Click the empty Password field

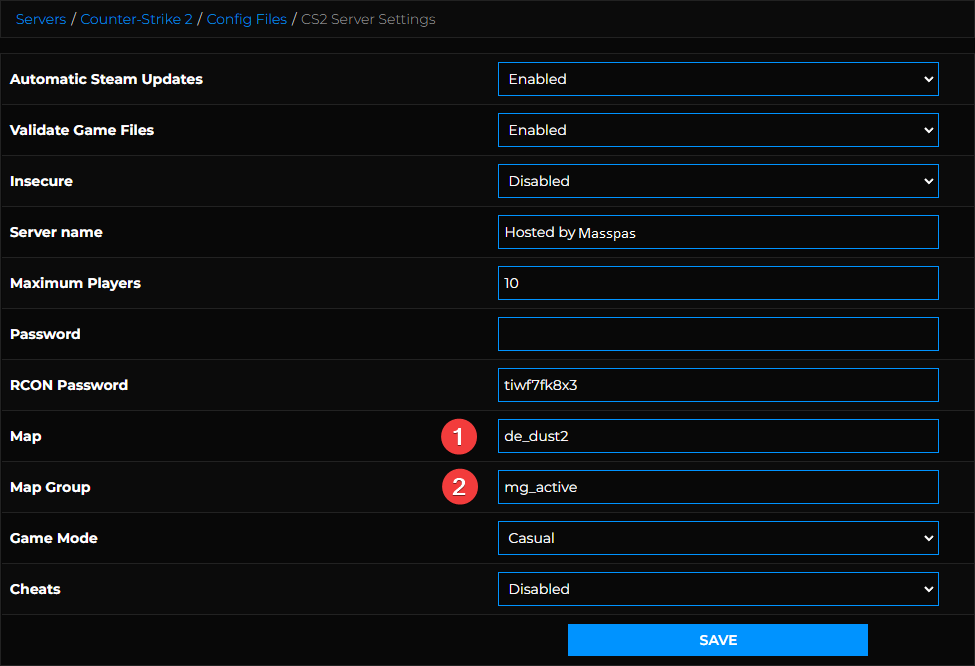(717, 334)
